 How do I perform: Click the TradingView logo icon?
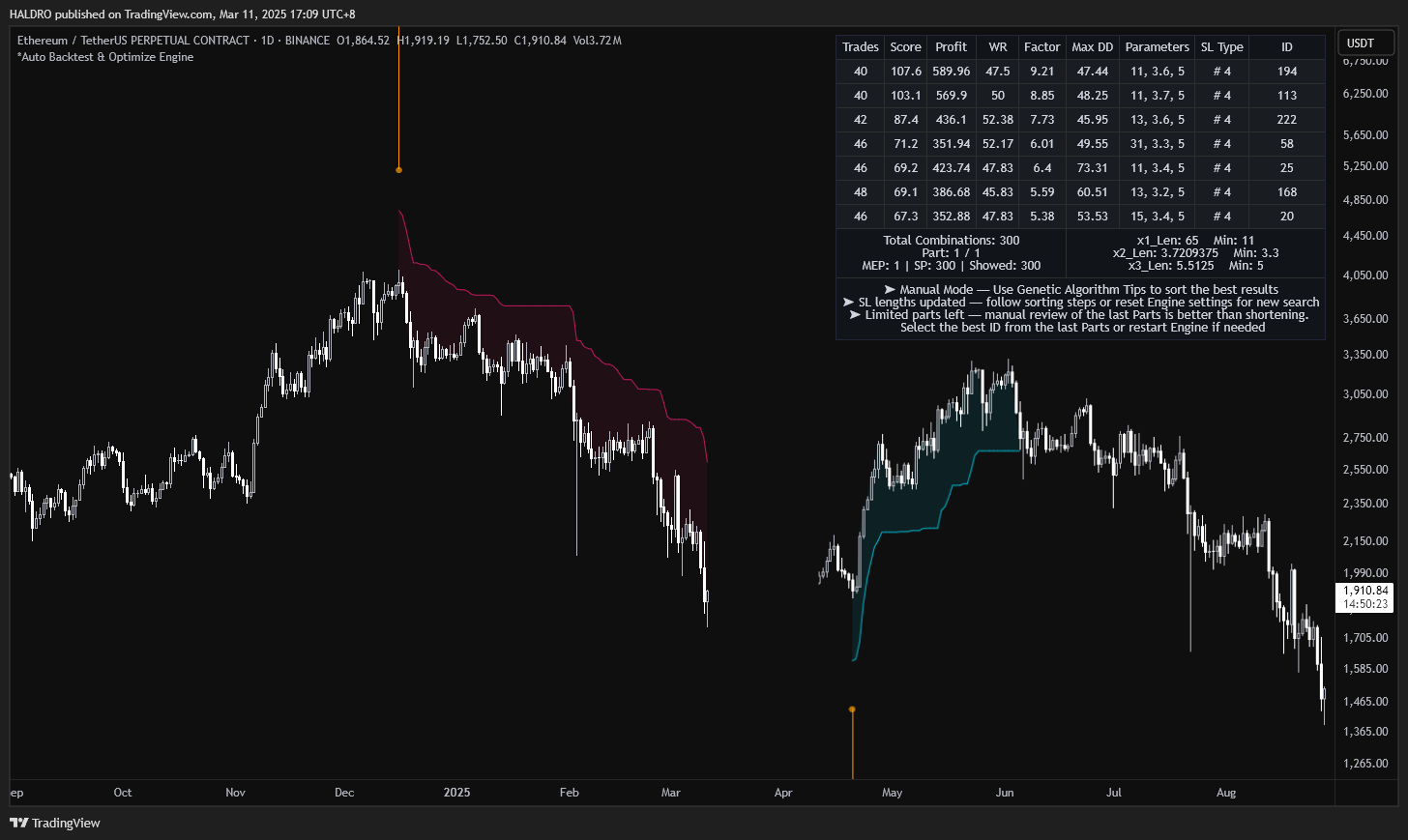[18, 823]
